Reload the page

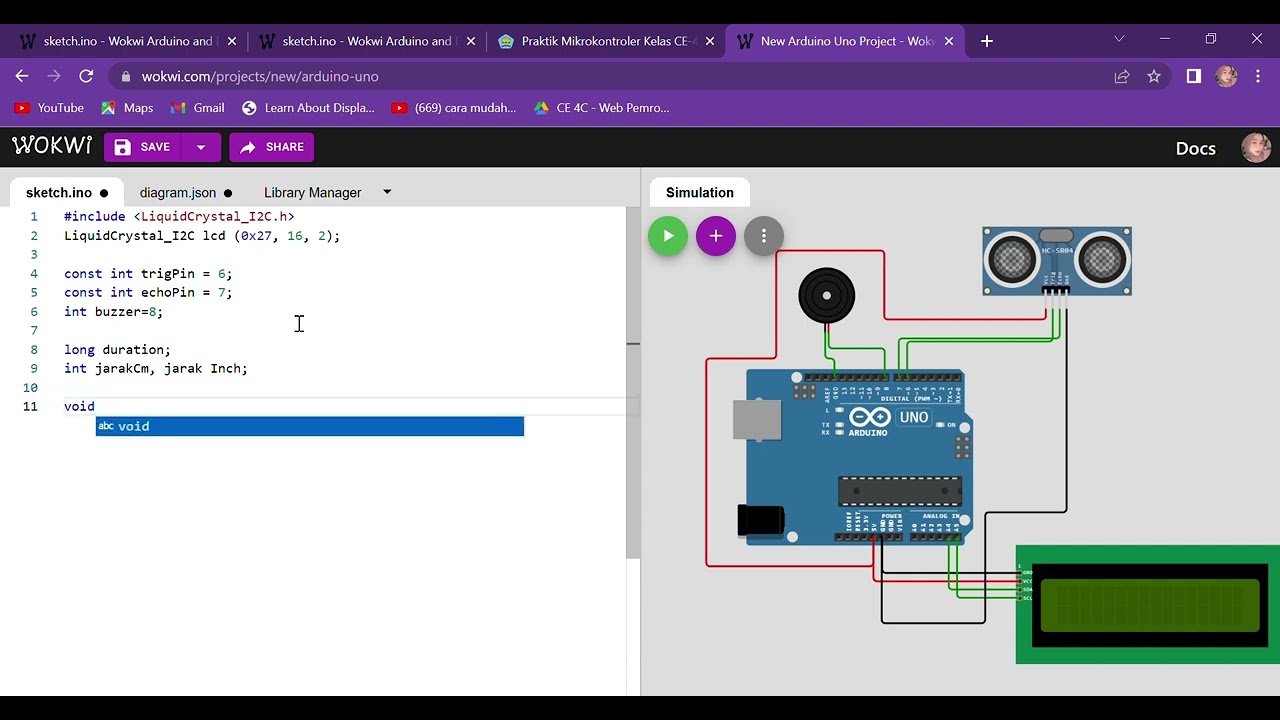point(86,76)
